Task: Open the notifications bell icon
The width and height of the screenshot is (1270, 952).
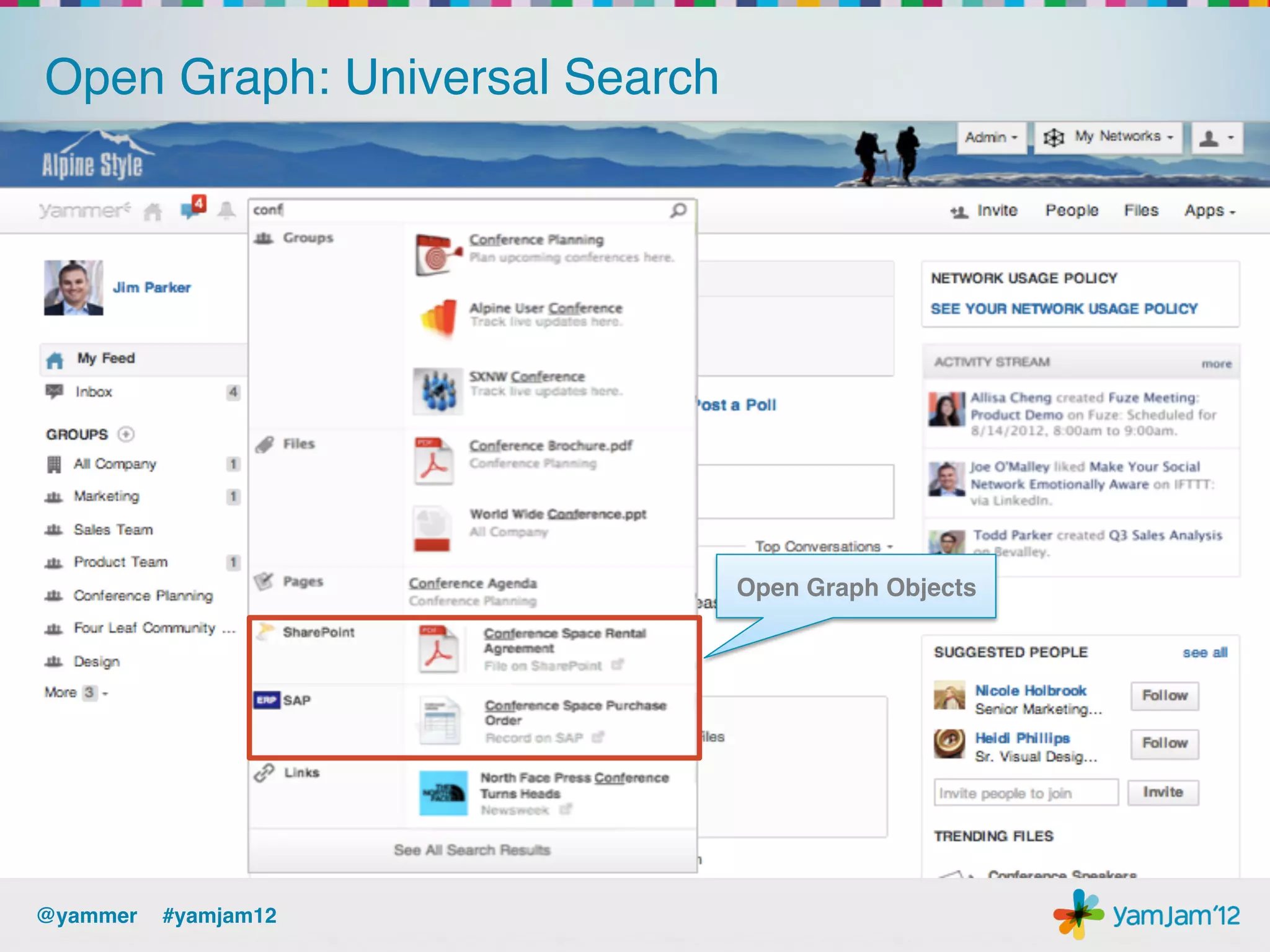Action: [x=226, y=211]
